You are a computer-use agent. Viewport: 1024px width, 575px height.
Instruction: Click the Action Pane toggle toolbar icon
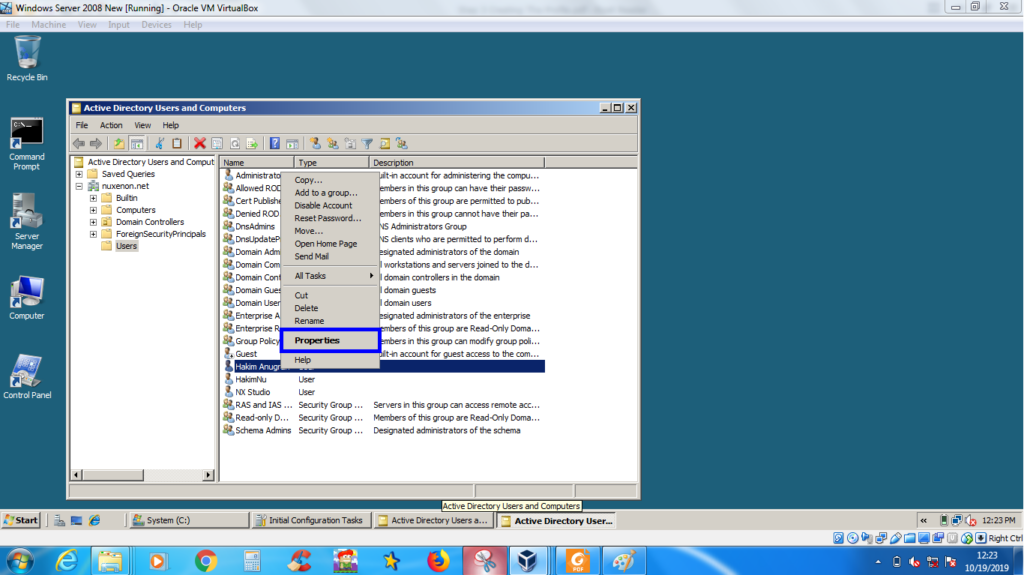292,143
